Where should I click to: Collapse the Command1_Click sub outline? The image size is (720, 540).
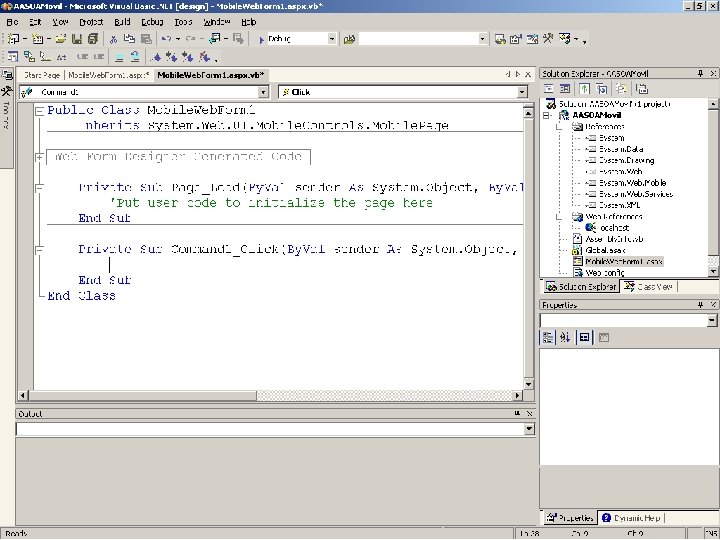pos(39,249)
